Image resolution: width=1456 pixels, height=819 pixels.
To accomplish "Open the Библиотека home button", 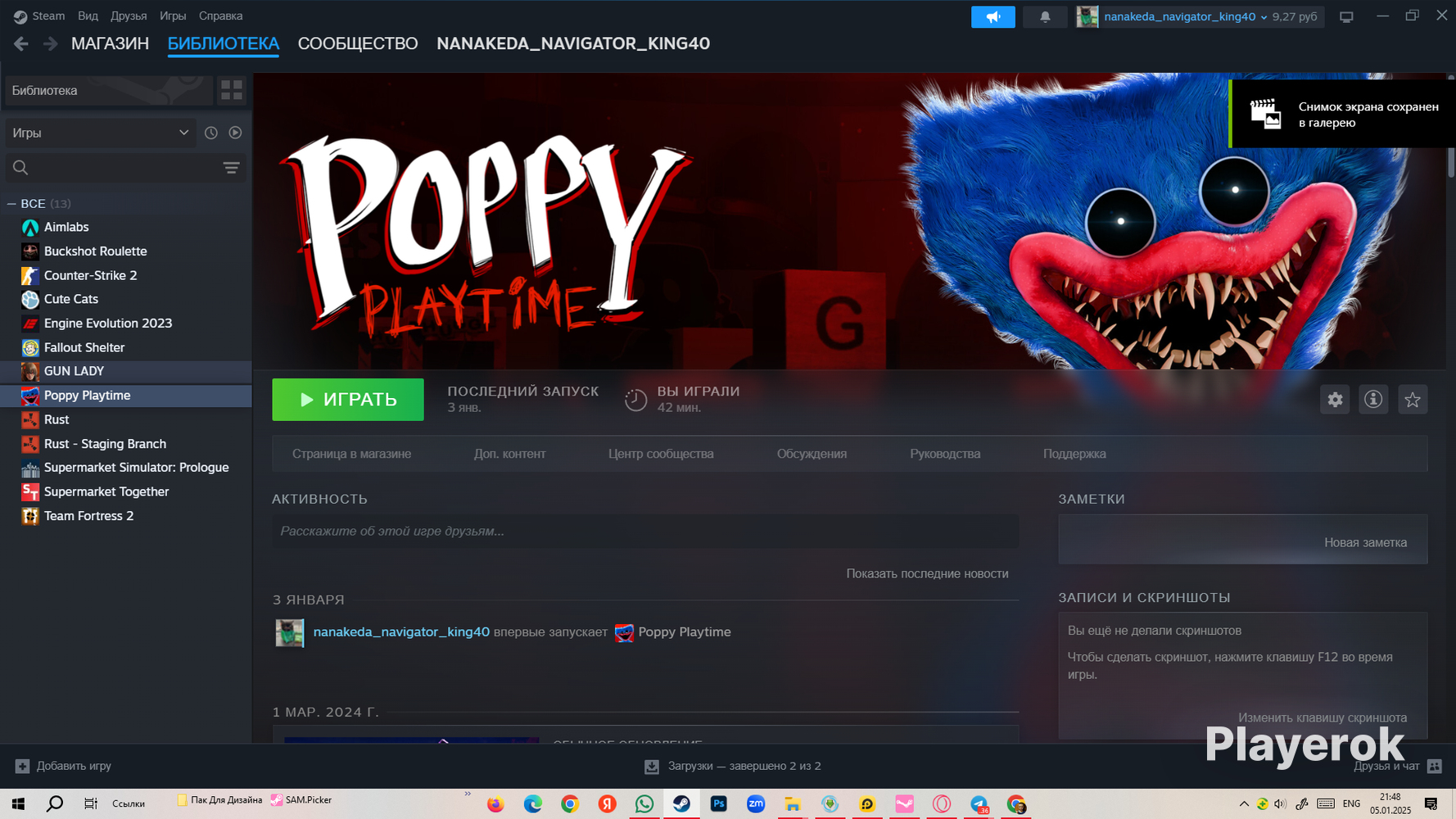I will click(x=109, y=90).
